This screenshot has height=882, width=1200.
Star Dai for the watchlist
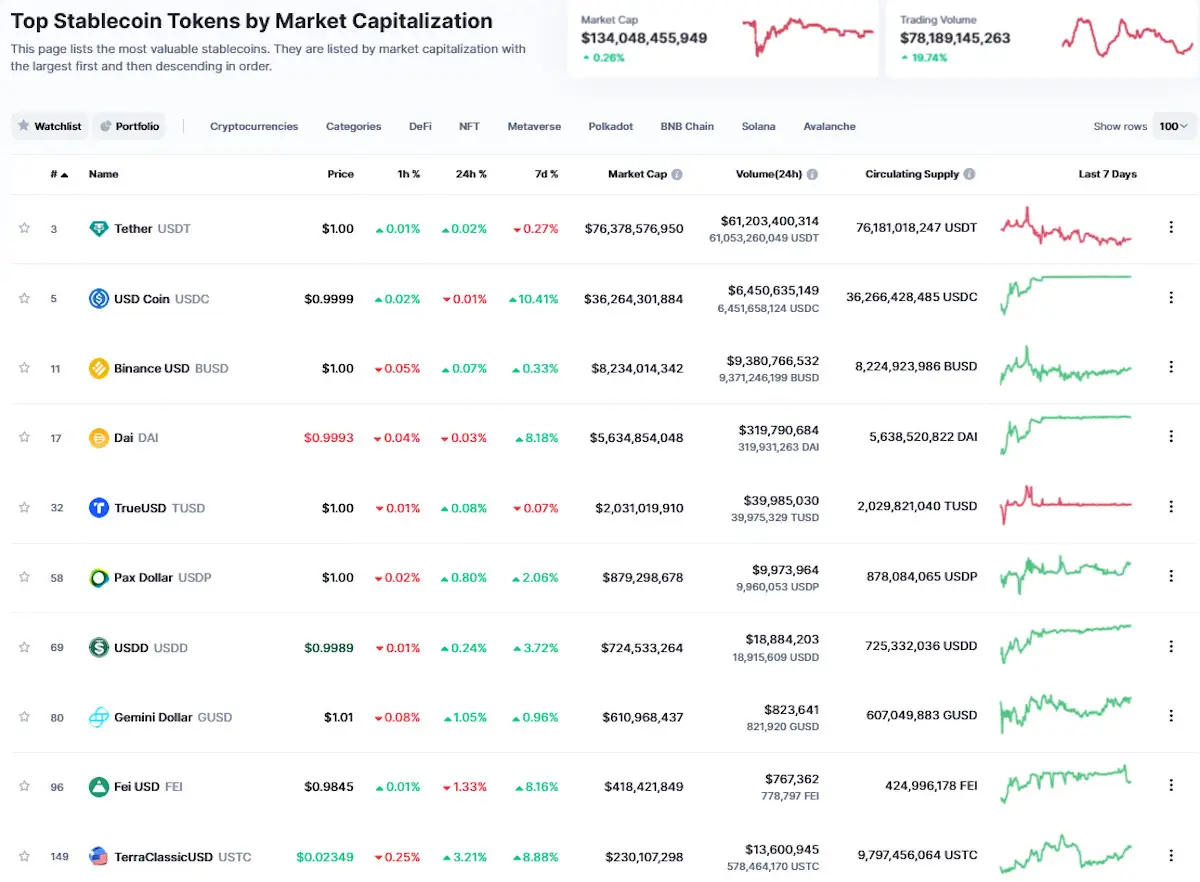(24, 437)
